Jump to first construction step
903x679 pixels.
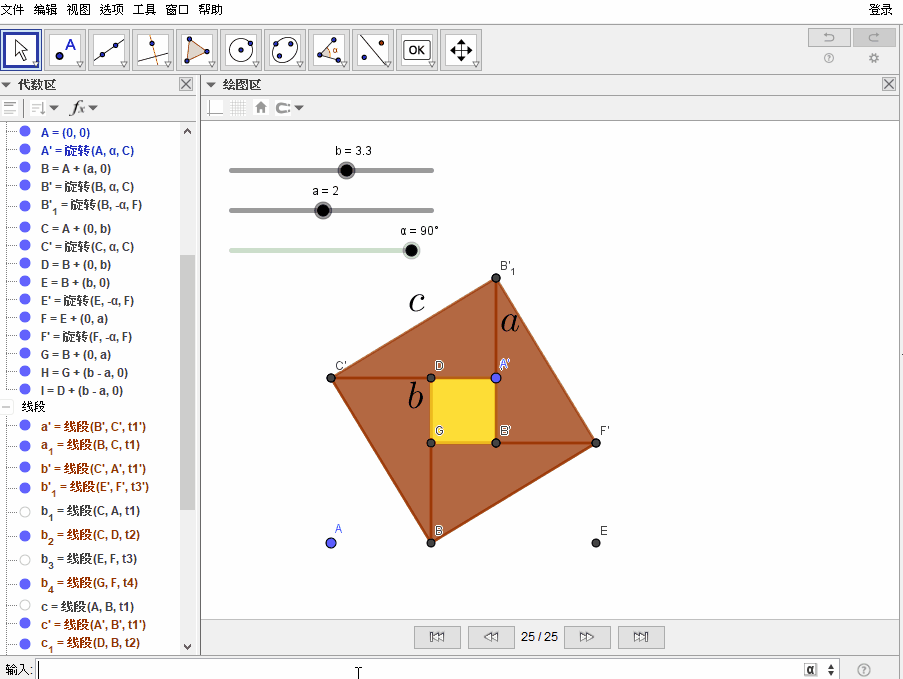tap(436, 637)
